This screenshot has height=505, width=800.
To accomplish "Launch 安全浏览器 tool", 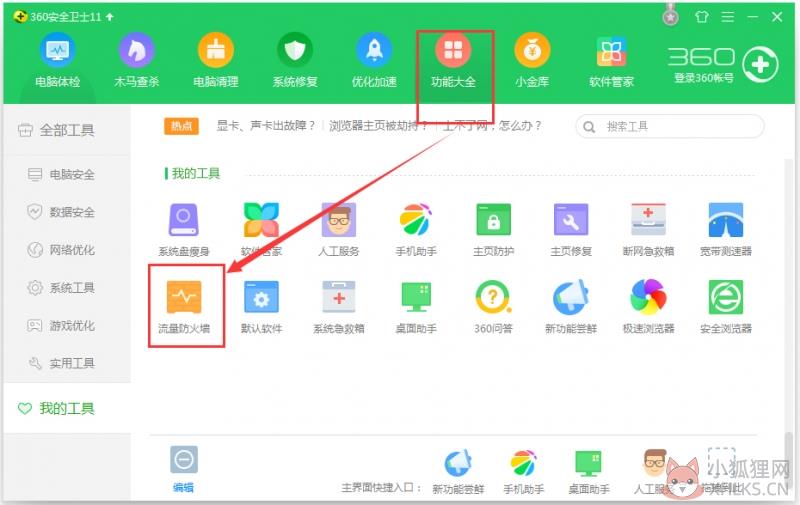I will (726, 307).
